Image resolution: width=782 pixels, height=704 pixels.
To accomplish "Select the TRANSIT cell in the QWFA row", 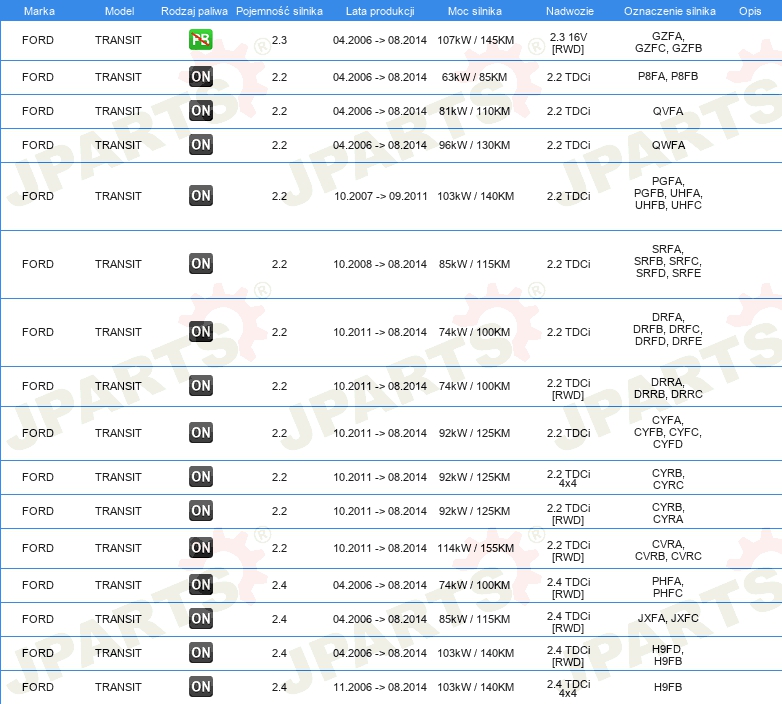I will coord(118,145).
